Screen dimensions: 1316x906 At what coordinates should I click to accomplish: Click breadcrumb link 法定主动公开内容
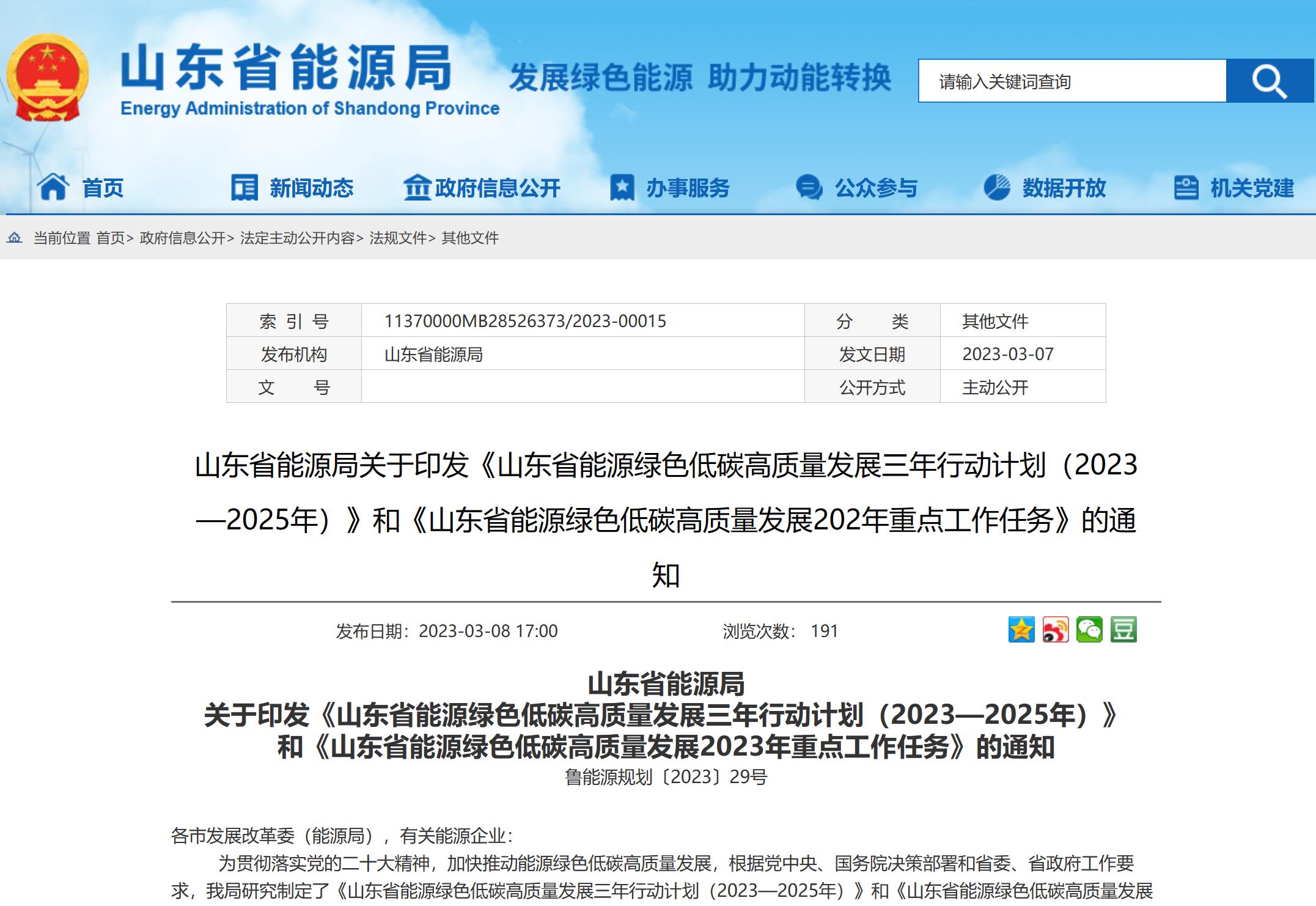click(297, 238)
